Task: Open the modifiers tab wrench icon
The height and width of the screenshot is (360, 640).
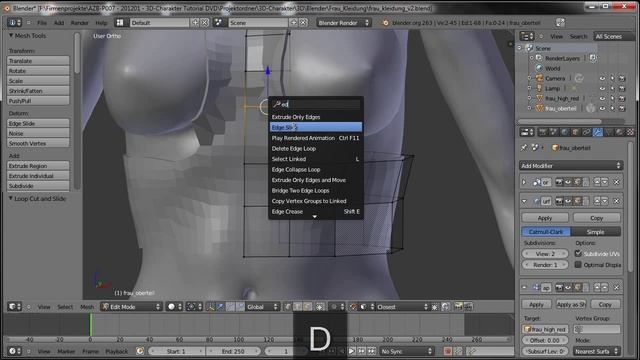Action: point(597,132)
